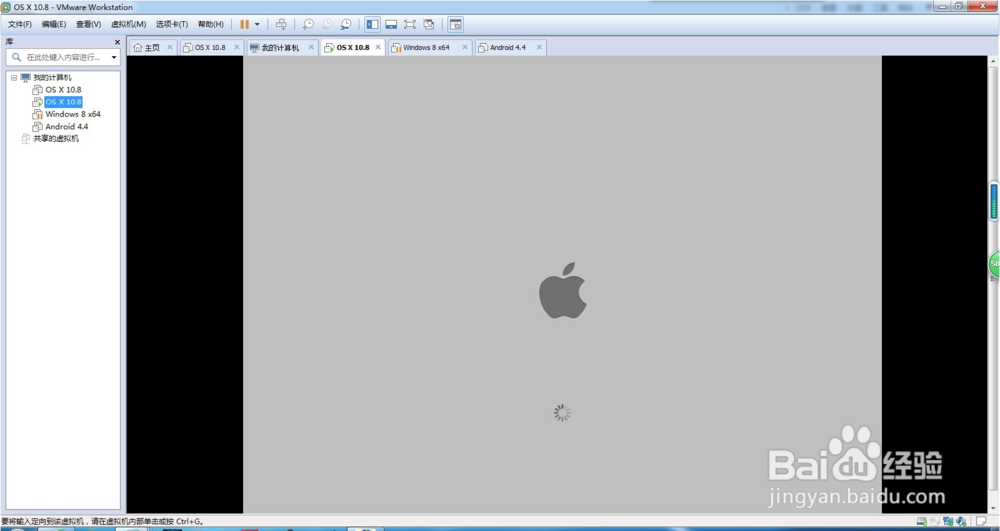Click the search magnifier icon in the library
Image resolution: width=1000 pixels, height=531 pixels.
[x=17, y=57]
